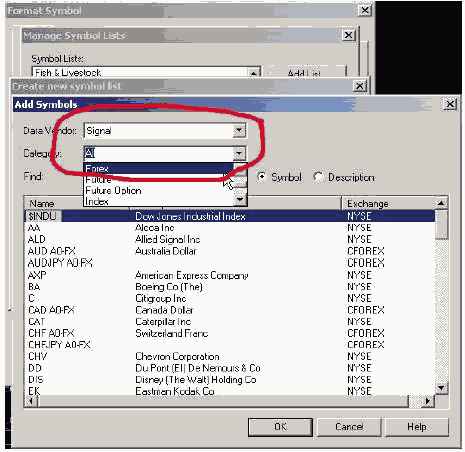This screenshot has height=452, width=465.
Task: Click the symbol list scroll-up arrow
Action: tap(441, 203)
